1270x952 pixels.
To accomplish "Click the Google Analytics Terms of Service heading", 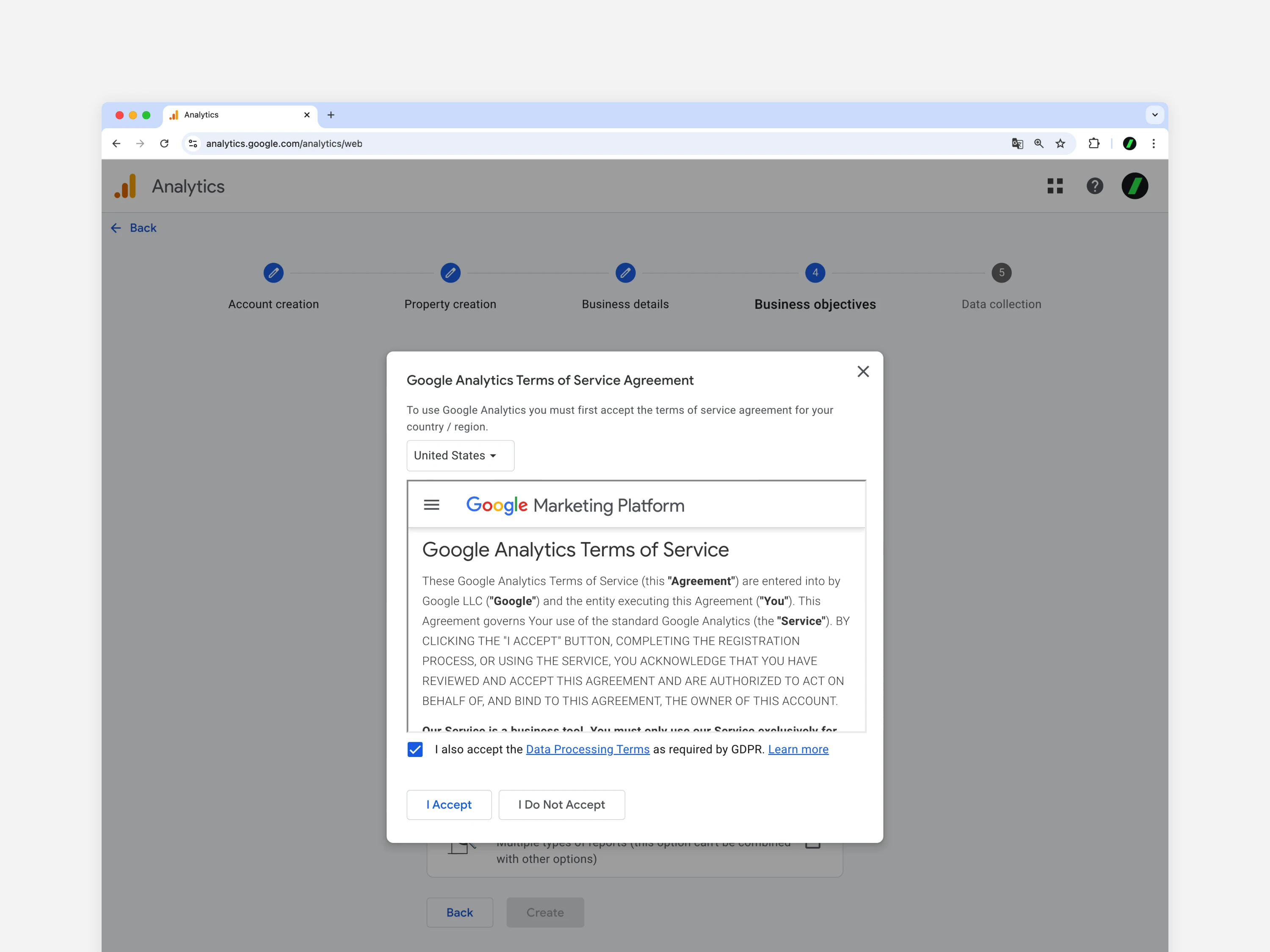I will coord(575,550).
